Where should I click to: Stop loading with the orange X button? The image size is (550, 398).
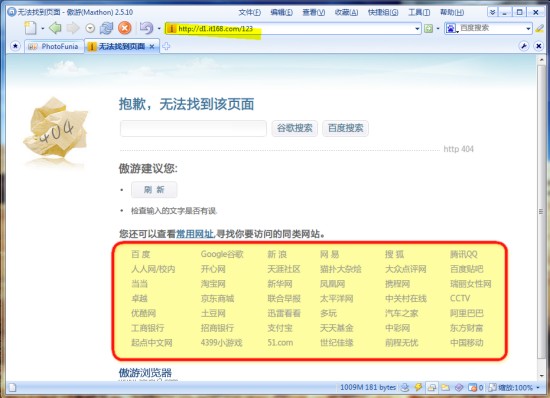point(125,28)
